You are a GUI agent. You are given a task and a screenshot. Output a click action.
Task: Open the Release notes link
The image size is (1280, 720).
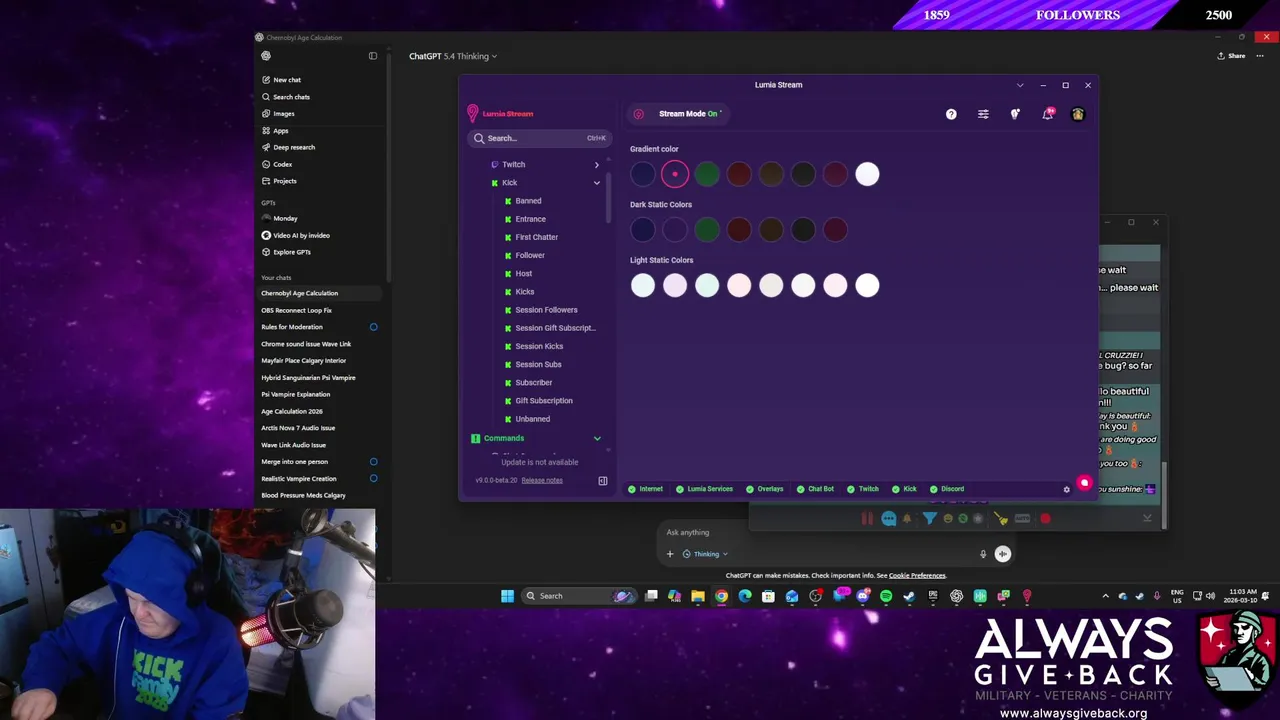(542, 480)
